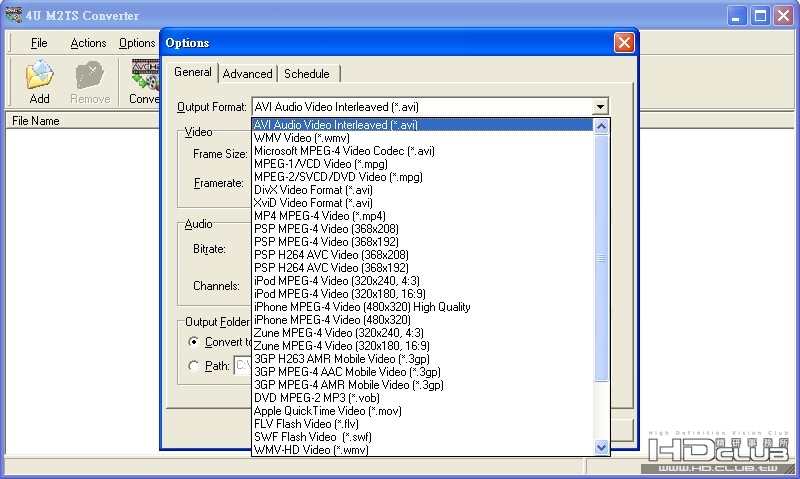Click the output Path text field
Viewport: 800px width, 479px height.
pos(243,365)
